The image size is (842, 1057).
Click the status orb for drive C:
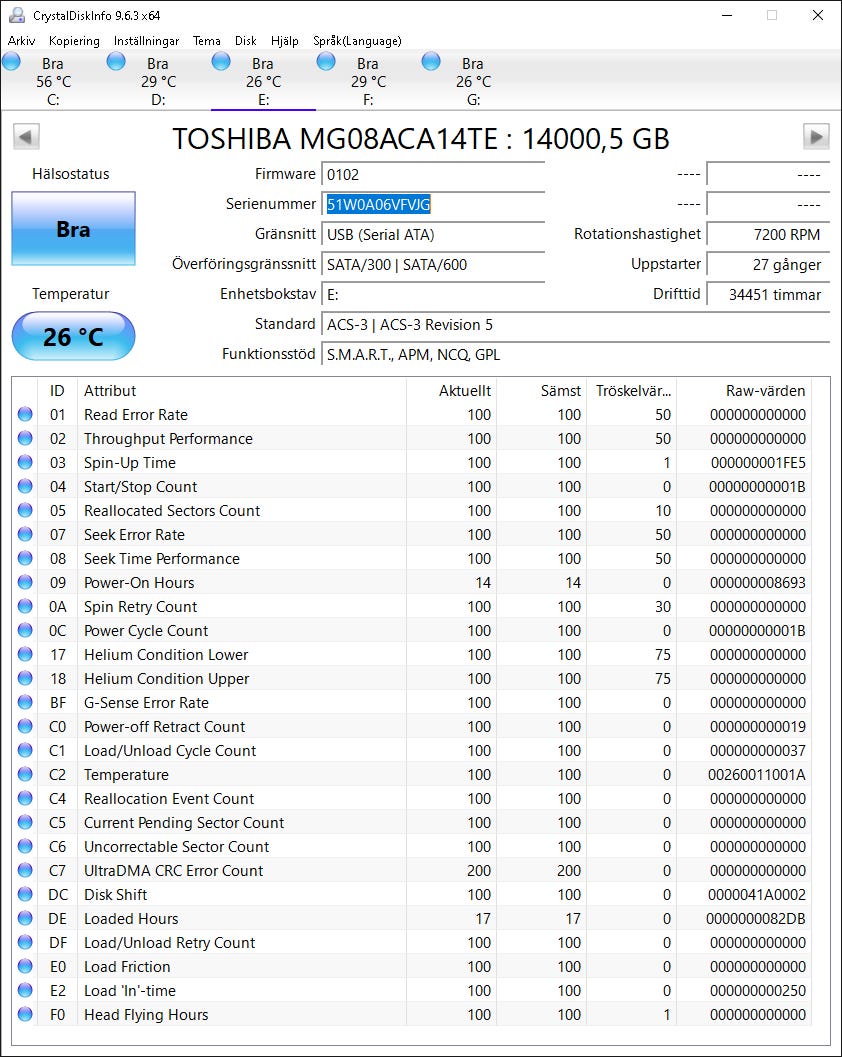tap(12, 62)
